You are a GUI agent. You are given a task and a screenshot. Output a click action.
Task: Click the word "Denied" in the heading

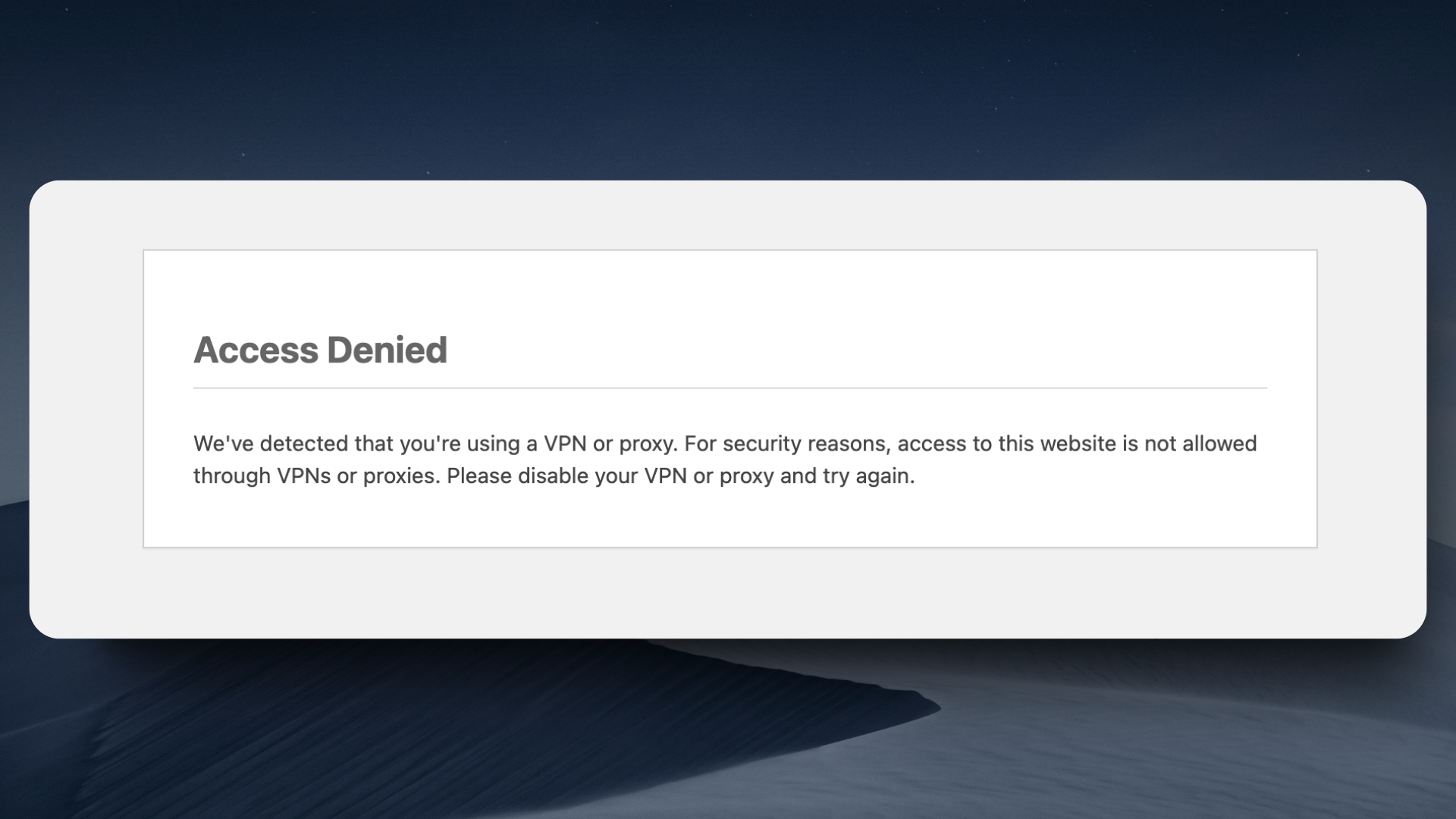click(x=387, y=350)
